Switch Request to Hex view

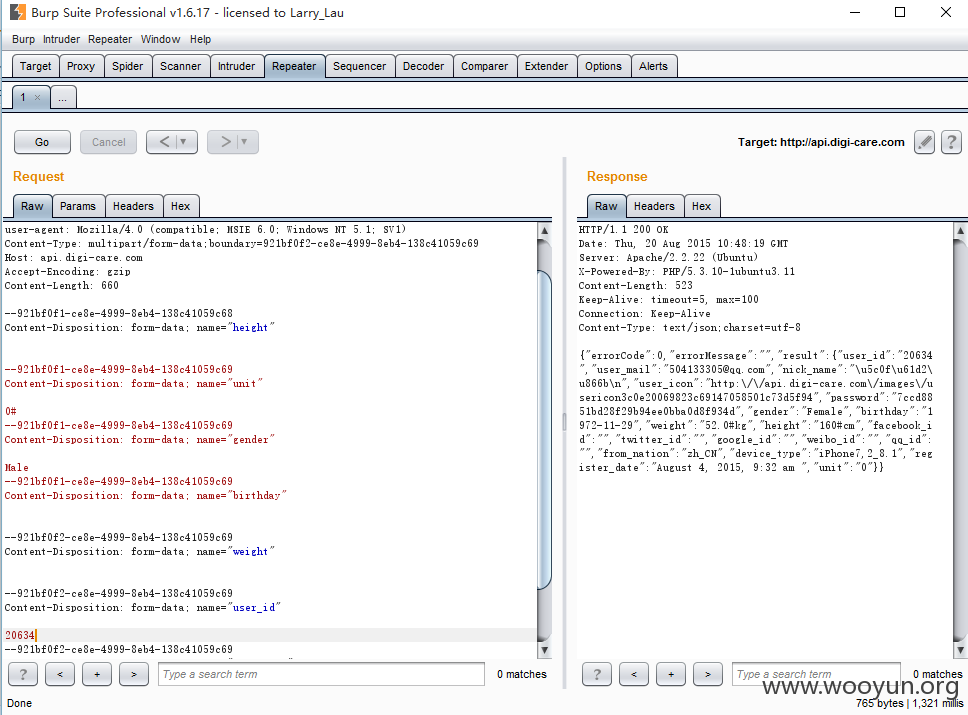(x=181, y=206)
